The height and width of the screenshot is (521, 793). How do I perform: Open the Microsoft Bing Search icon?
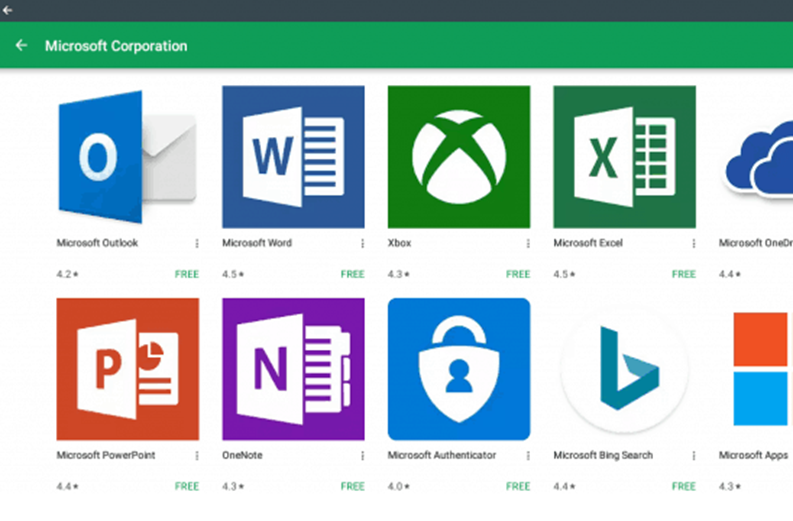[625, 369]
